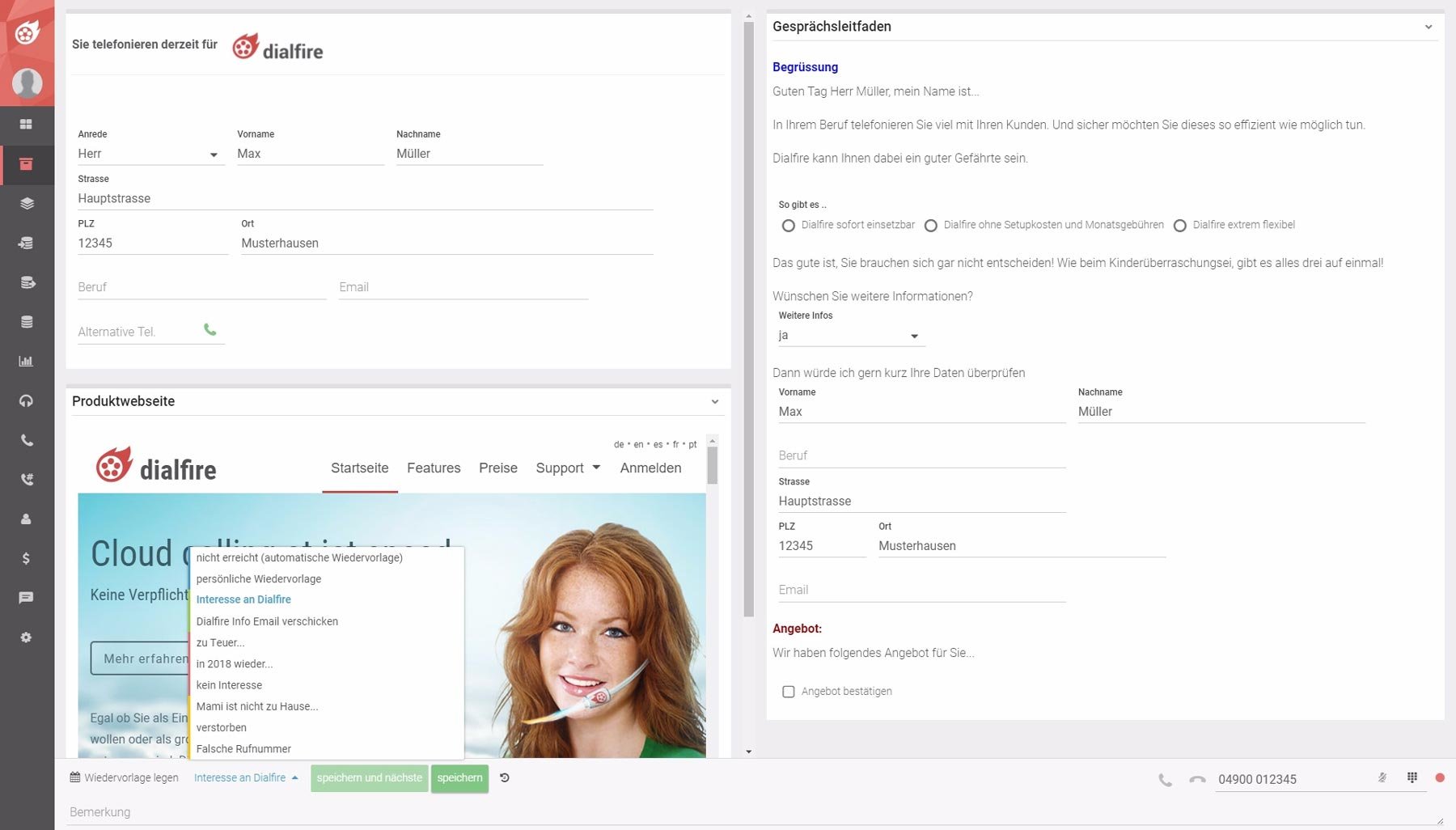Click the 'speichern' button
The height and width of the screenshot is (830, 1456).
pyautogui.click(x=459, y=778)
